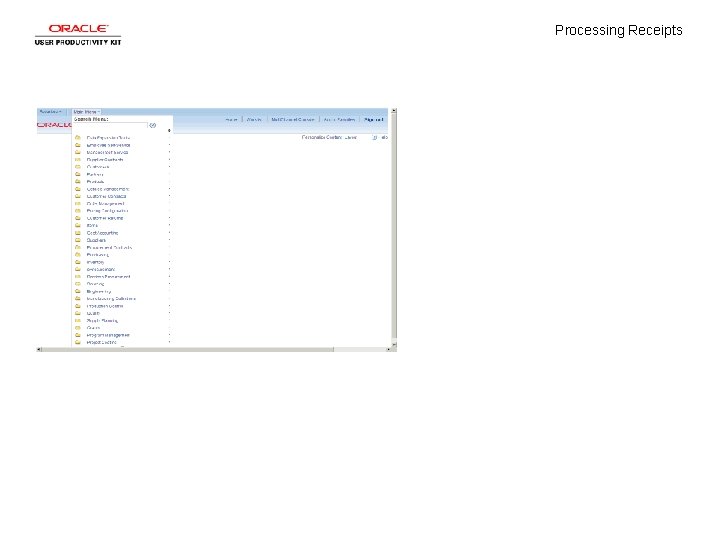The width and height of the screenshot is (720, 540).
Task: Click the Items folder icon
Action: pyautogui.click(x=78, y=225)
